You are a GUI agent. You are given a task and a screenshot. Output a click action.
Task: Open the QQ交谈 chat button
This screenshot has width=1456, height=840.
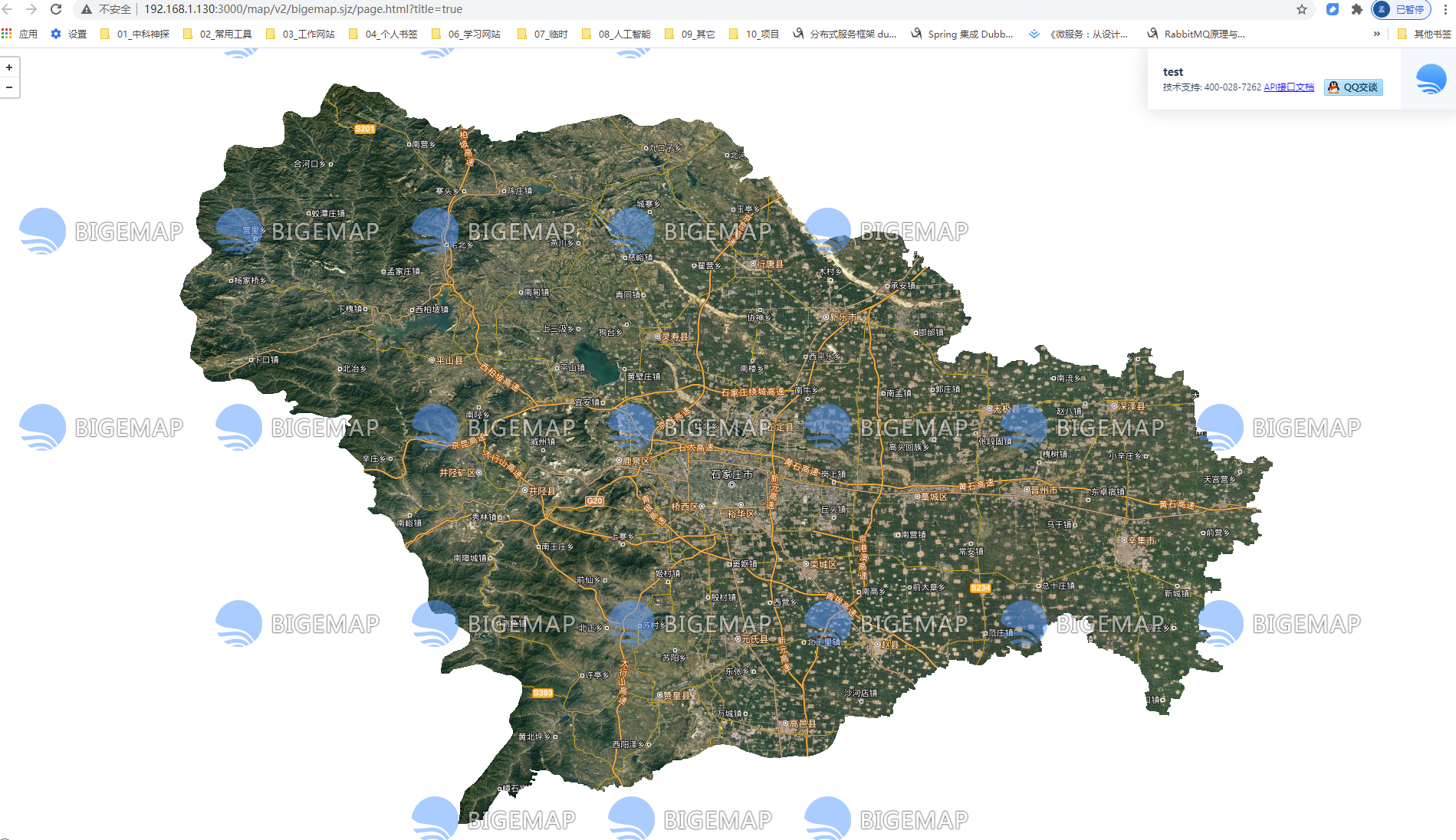pyautogui.click(x=1353, y=87)
